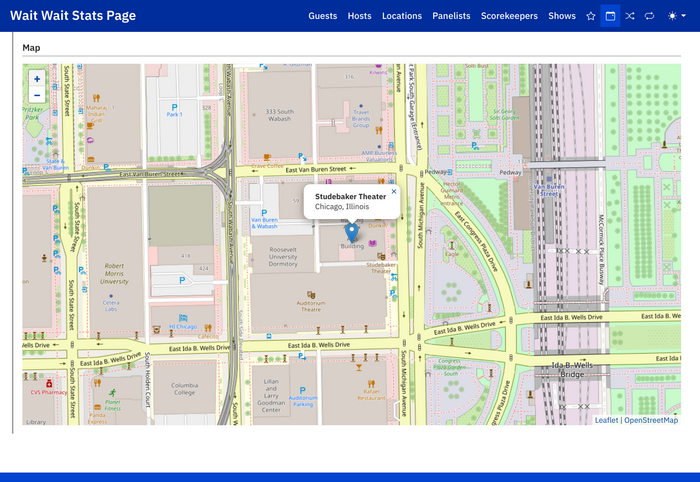Open the Scorekeepers page

509,16
